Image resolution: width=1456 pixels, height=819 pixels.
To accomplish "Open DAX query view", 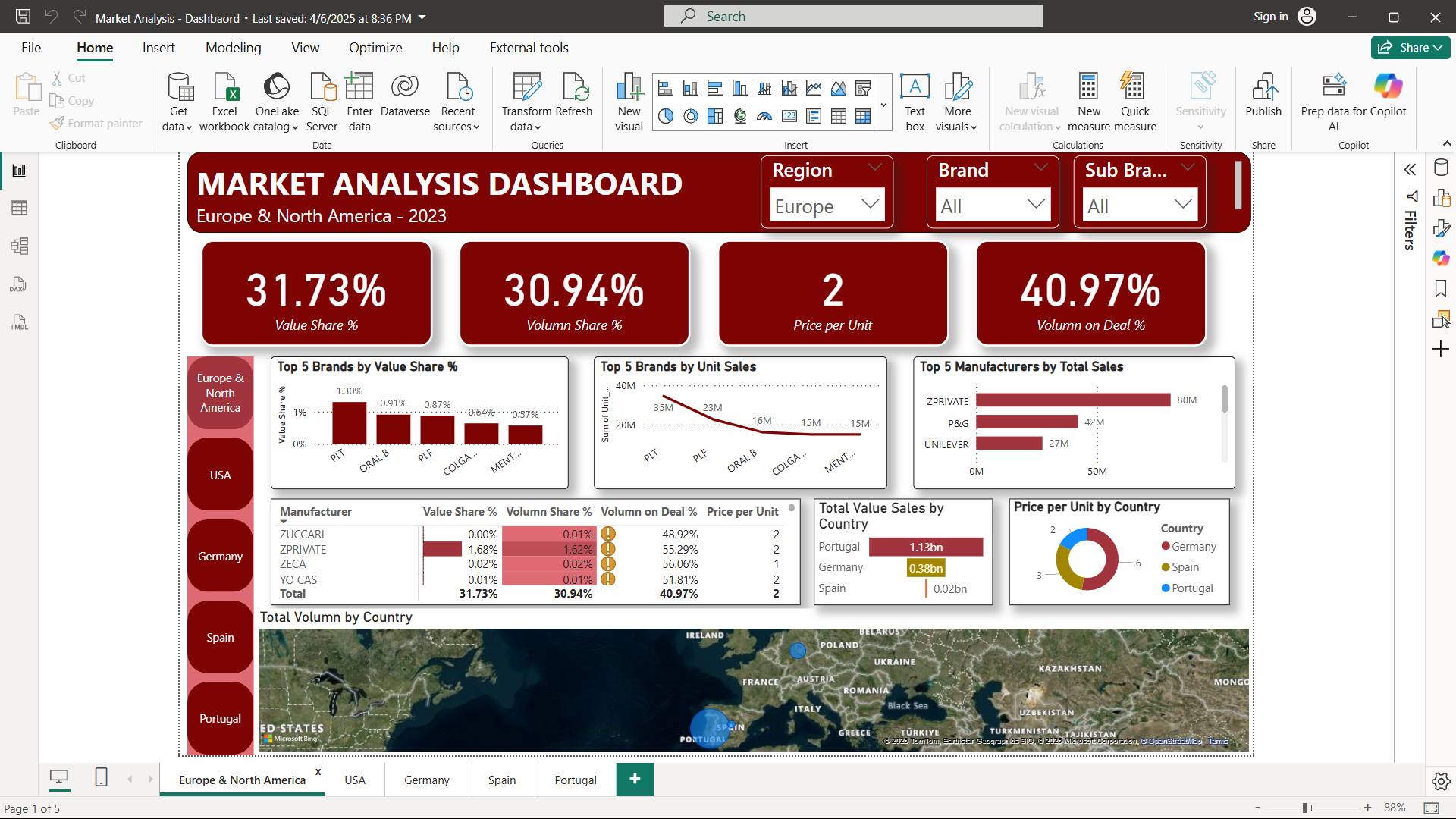I will [19, 284].
